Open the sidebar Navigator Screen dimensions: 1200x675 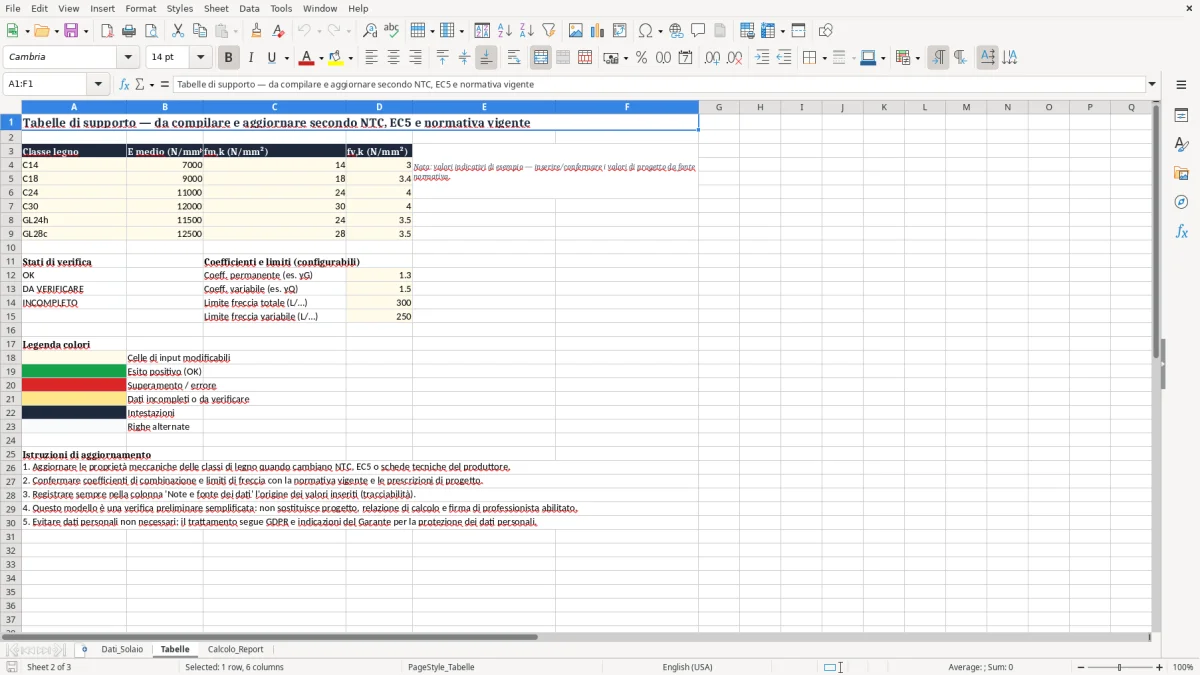(x=1181, y=202)
